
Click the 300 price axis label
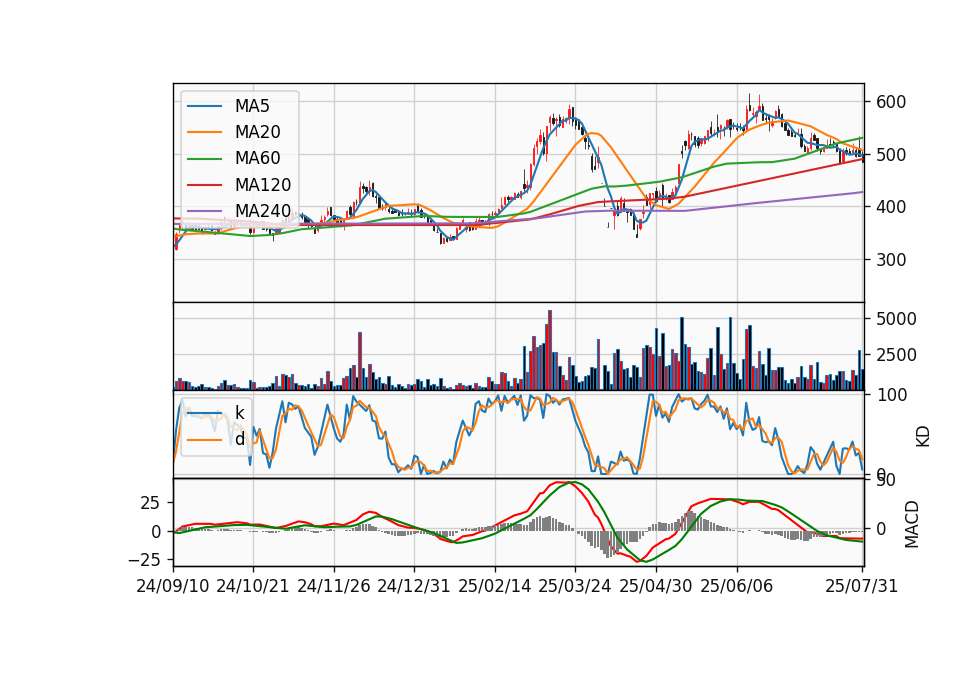tap(891, 260)
